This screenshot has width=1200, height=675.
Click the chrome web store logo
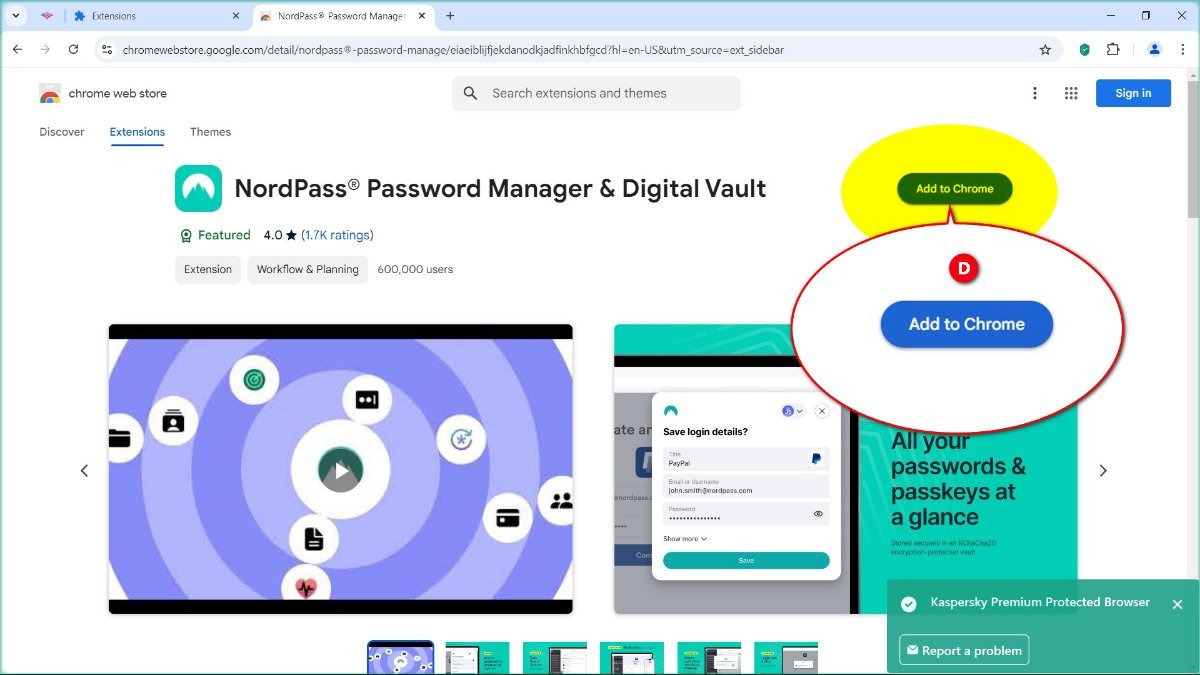coord(103,93)
